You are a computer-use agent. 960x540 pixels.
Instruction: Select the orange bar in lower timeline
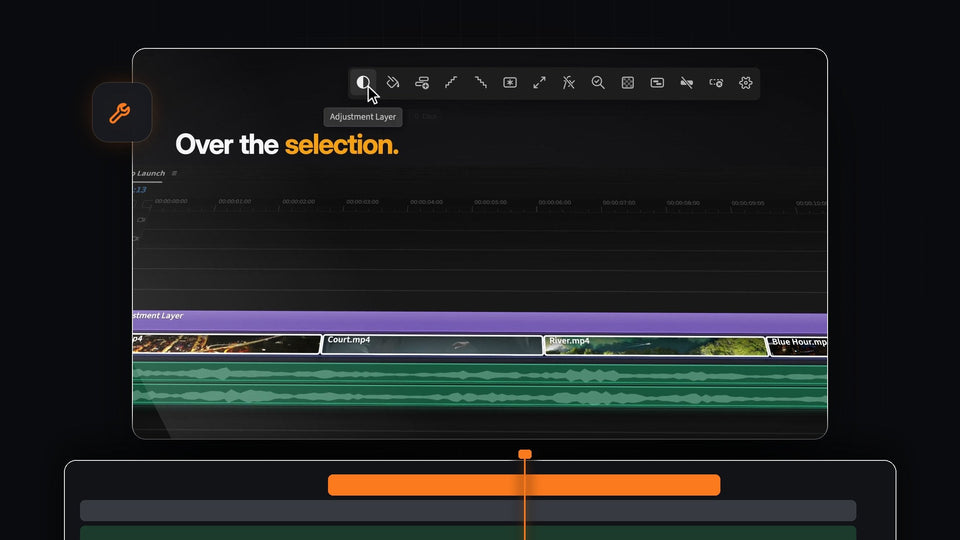point(524,485)
